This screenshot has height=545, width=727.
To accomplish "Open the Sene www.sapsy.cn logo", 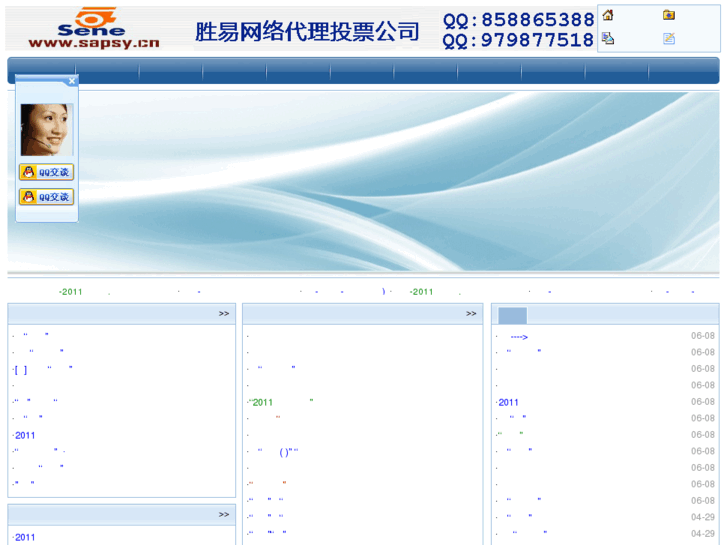I will (x=94, y=28).
